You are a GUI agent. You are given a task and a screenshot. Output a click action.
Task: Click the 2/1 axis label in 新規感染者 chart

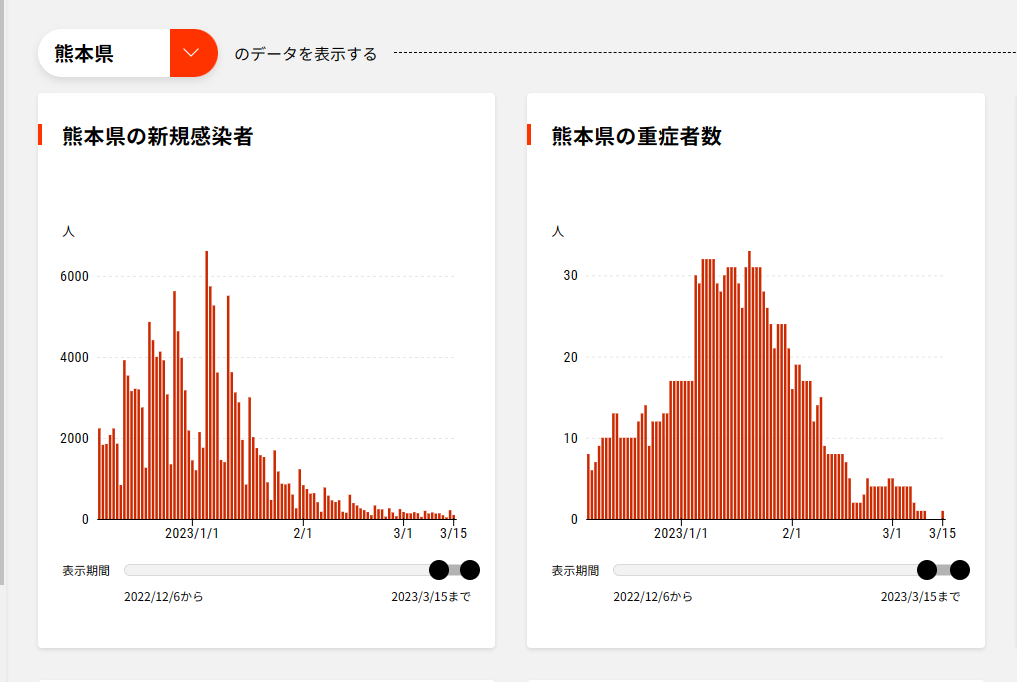click(303, 534)
